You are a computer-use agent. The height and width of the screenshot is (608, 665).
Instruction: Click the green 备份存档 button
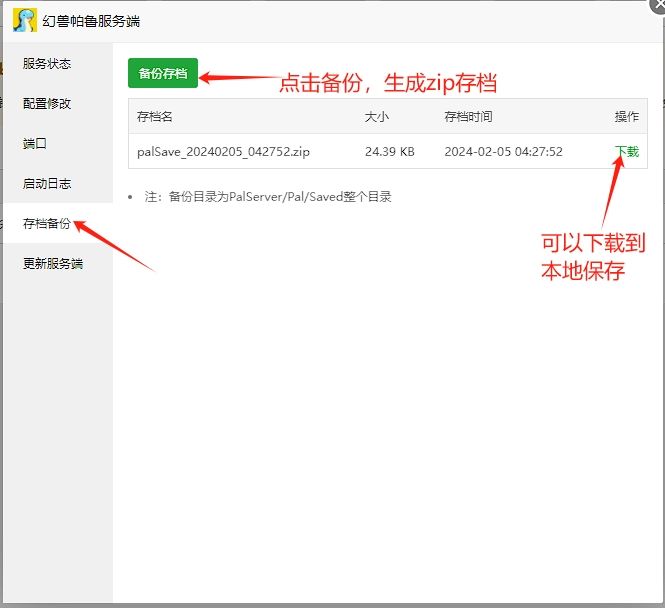[x=163, y=73]
